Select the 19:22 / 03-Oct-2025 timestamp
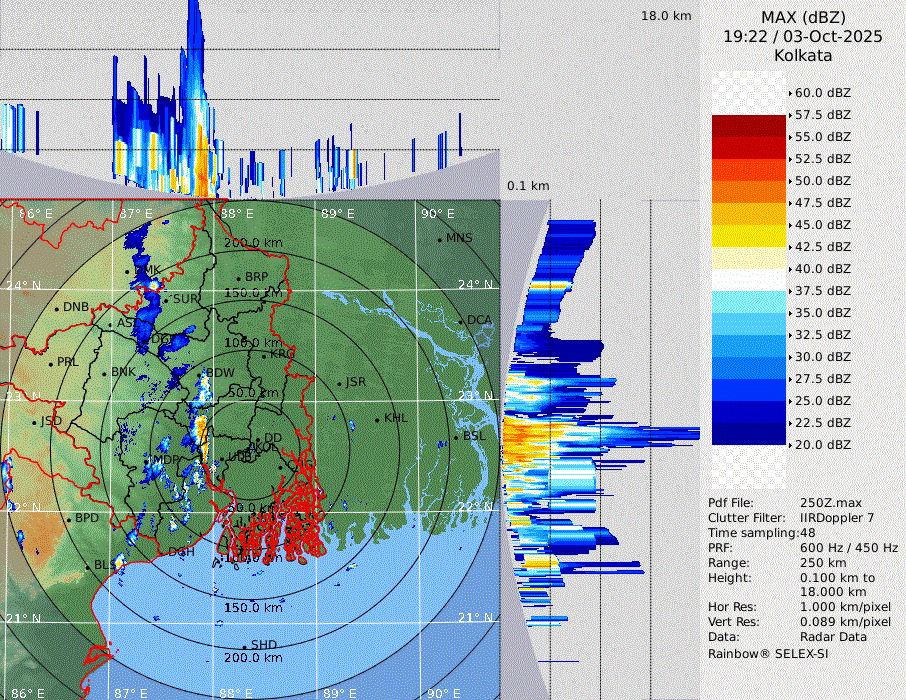Viewport: 906px width, 700px height. pyautogui.click(x=802, y=36)
